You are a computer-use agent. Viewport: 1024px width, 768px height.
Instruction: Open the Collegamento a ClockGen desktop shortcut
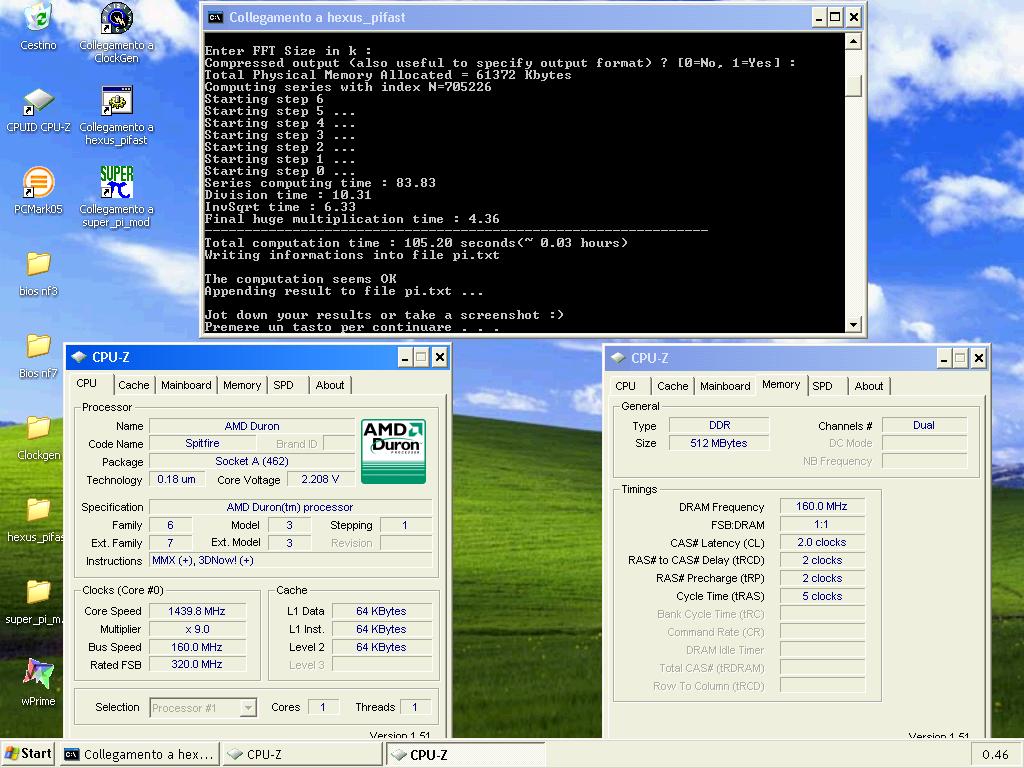pyautogui.click(x=116, y=33)
